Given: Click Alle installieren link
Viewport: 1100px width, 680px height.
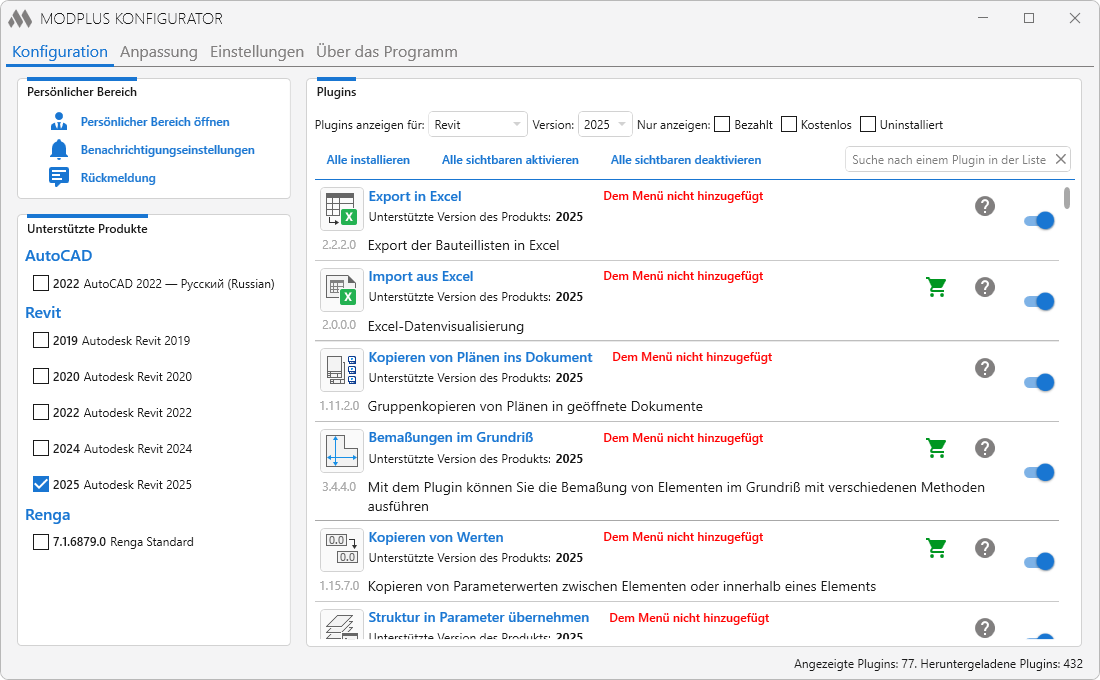Looking at the screenshot, I should click(368, 160).
